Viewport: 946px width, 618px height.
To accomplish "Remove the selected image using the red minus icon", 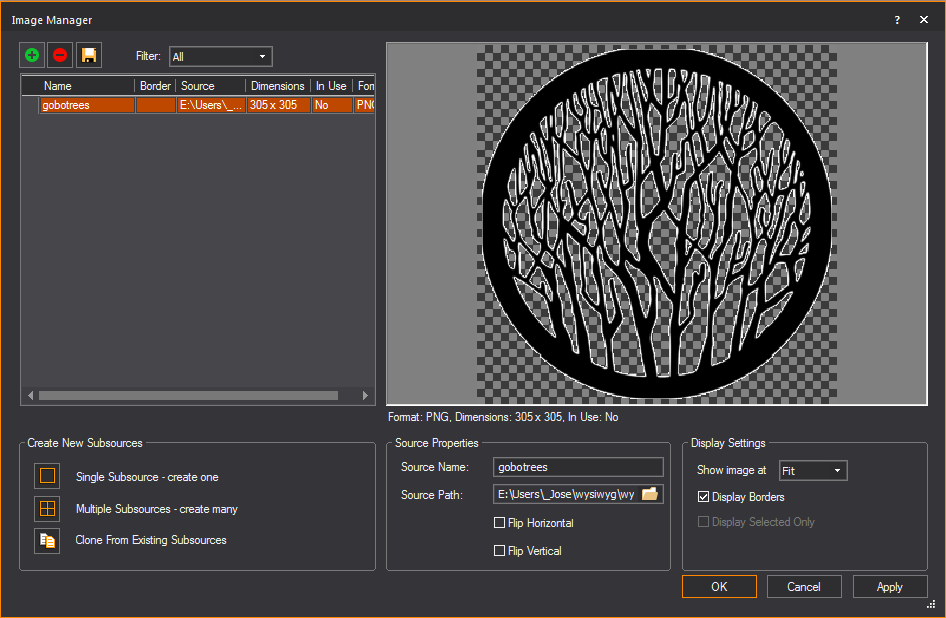I will (x=59, y=55).
